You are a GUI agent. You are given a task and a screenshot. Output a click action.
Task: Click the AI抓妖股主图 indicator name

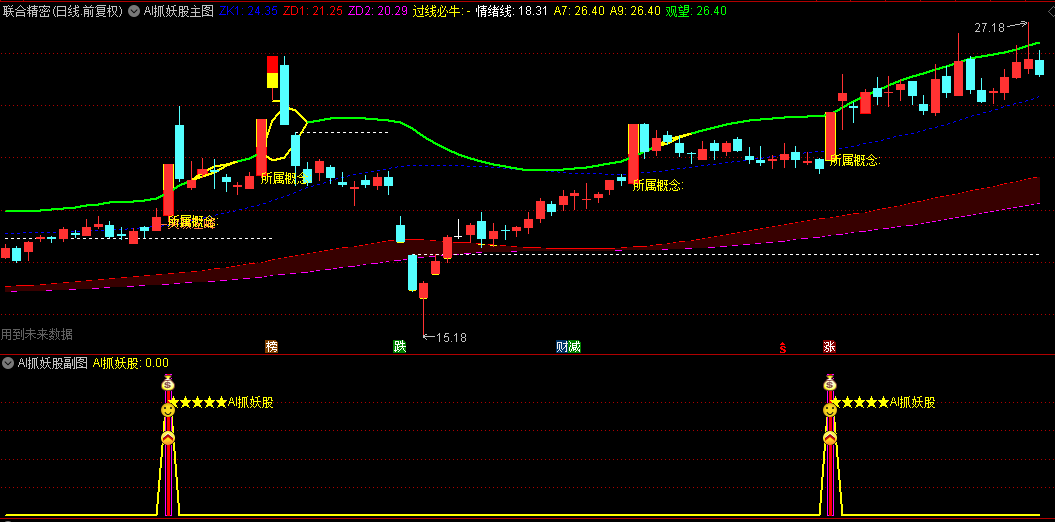pyautogui.click(x=178, y=11)
